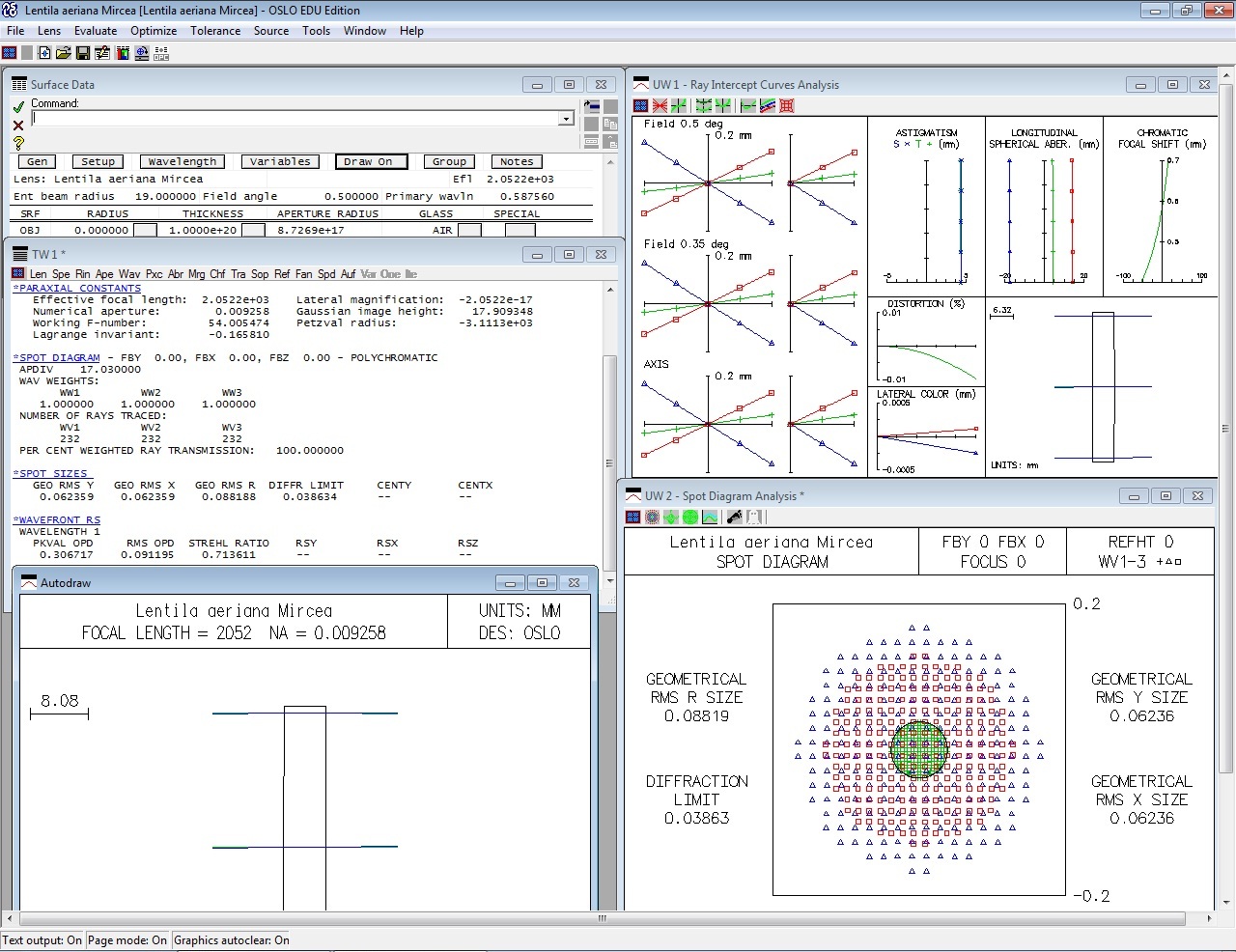Open options button beside AIR glass
1236x952 pixels.
click(x=469, y=230)
